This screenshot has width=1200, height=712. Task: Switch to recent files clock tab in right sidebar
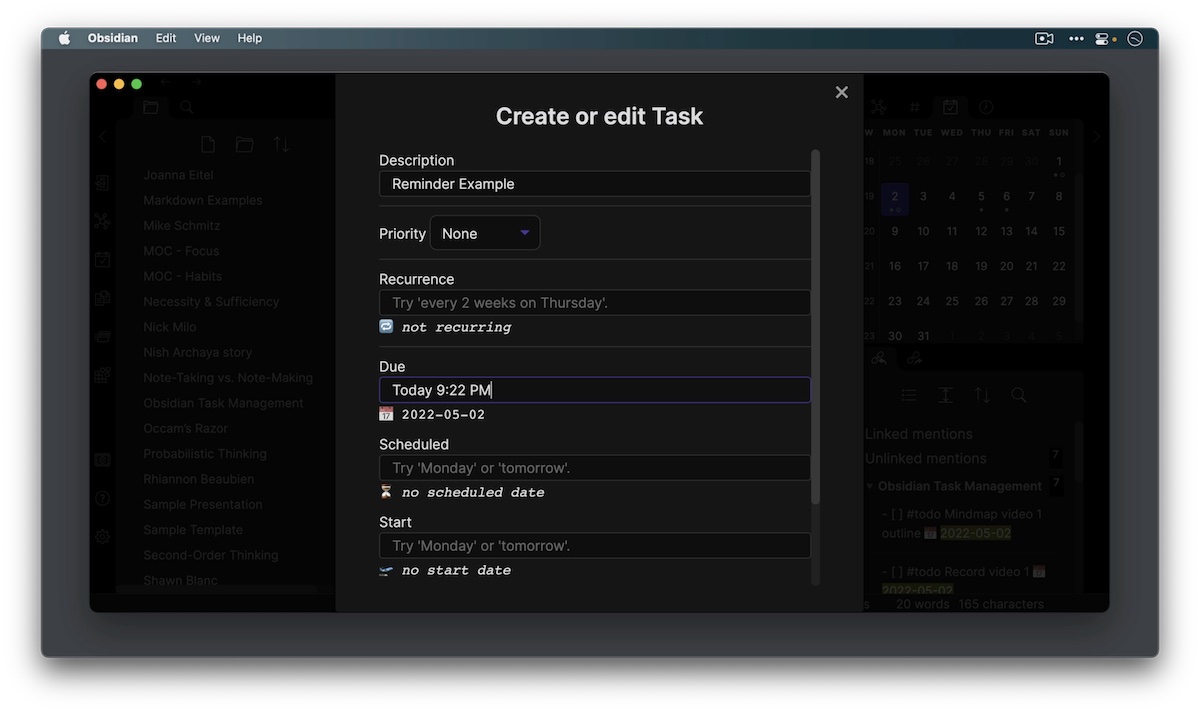point(986,107)
